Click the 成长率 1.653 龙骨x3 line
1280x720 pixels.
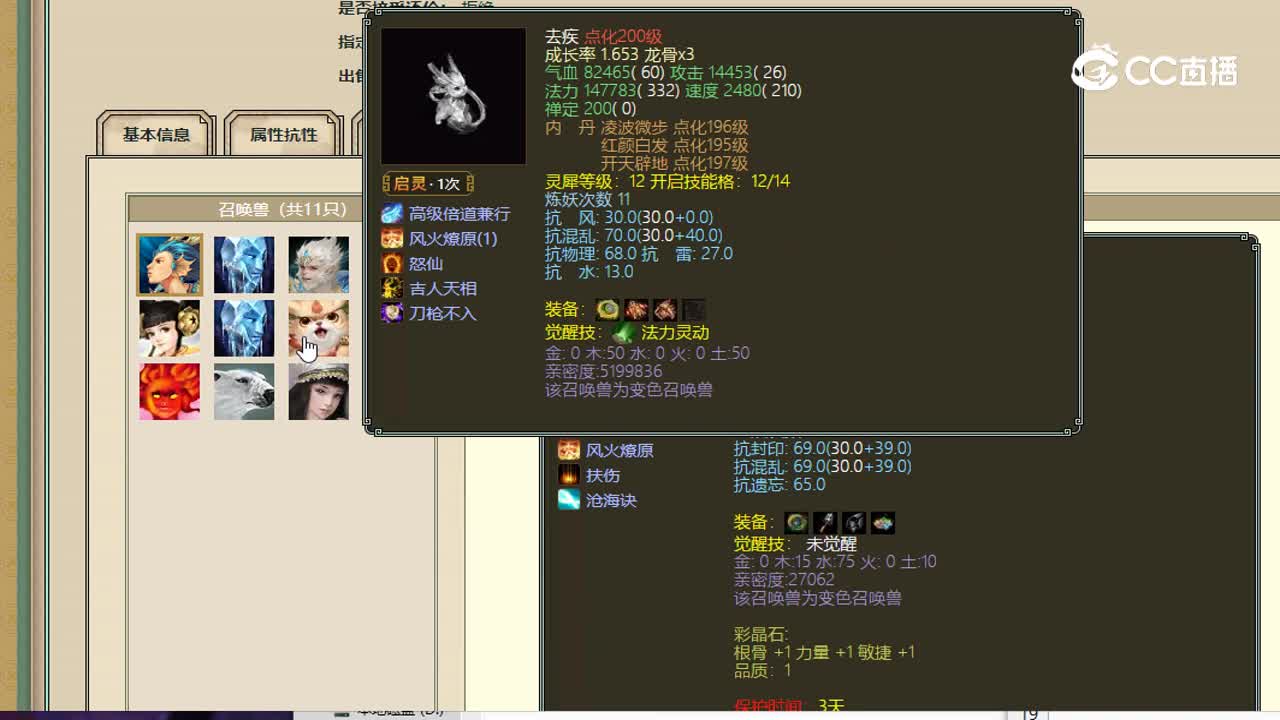[x=620, y=55]
